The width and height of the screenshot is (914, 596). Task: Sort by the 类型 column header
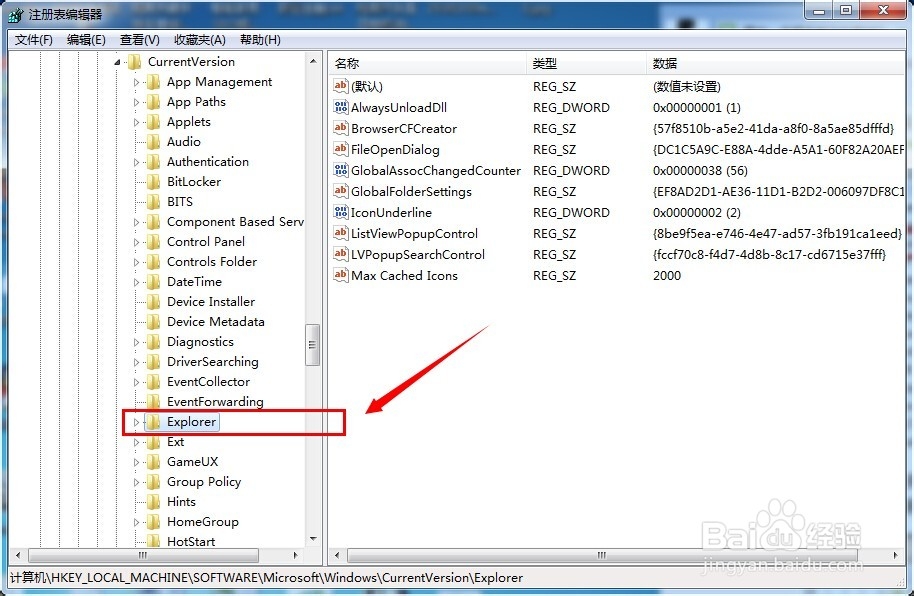tap(586, 64)
